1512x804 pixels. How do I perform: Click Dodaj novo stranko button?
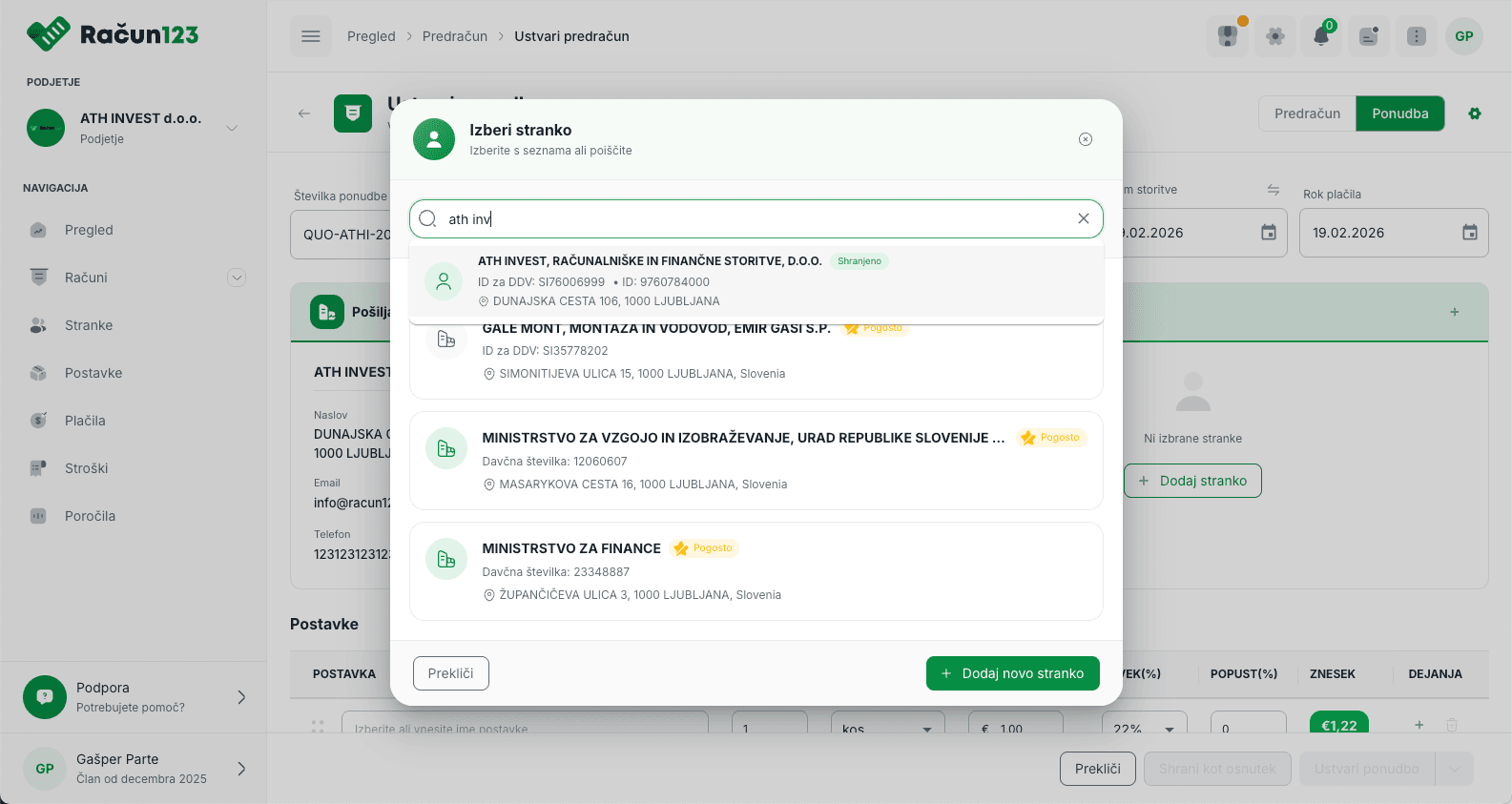pos(1012,673)
